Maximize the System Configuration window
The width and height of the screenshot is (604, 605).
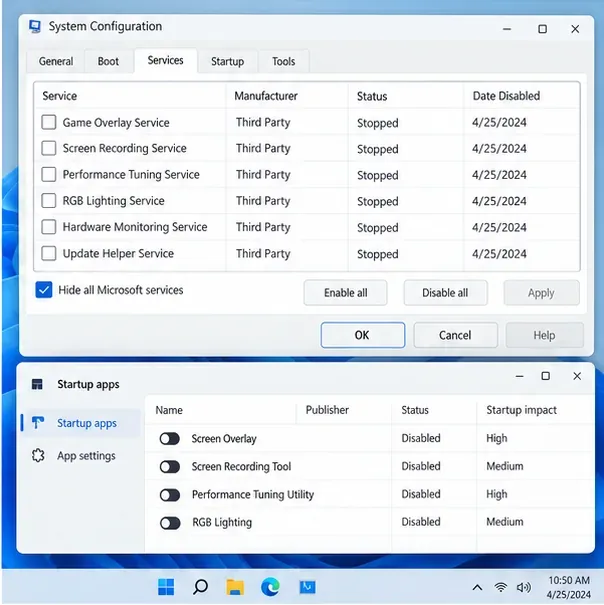click(542, 29)
